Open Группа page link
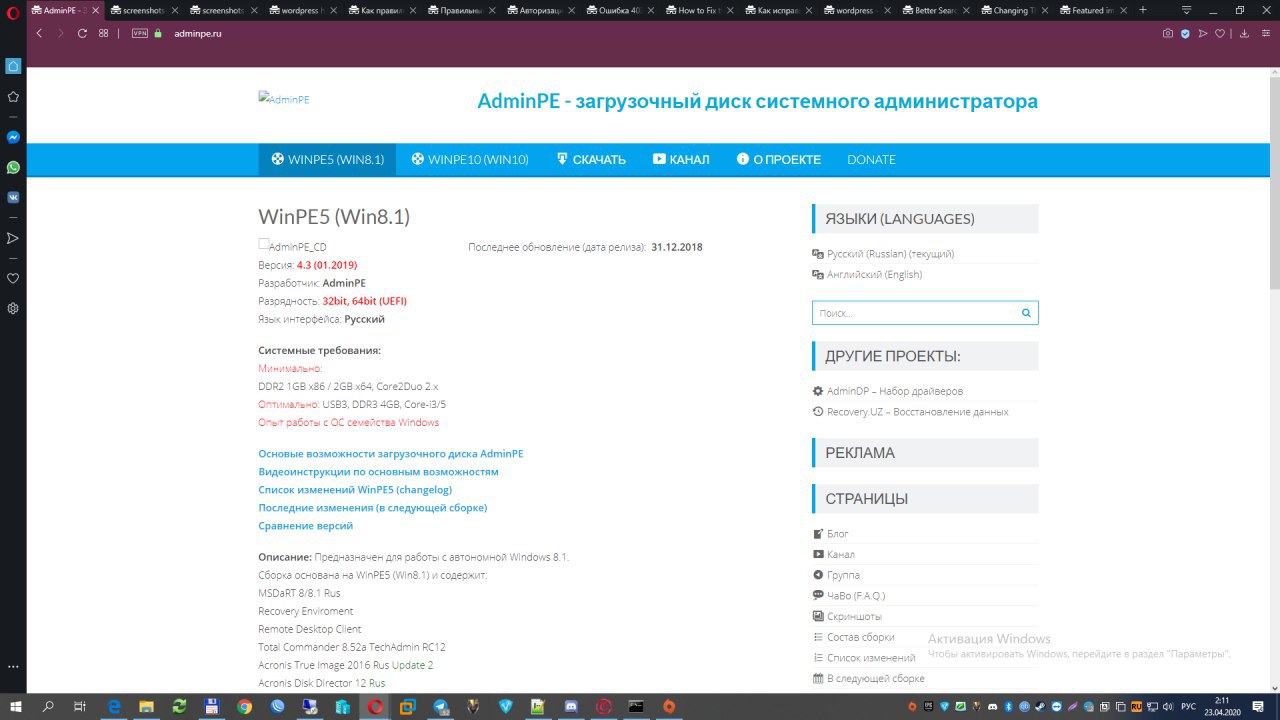1280x720 pixels. point(843,575)
